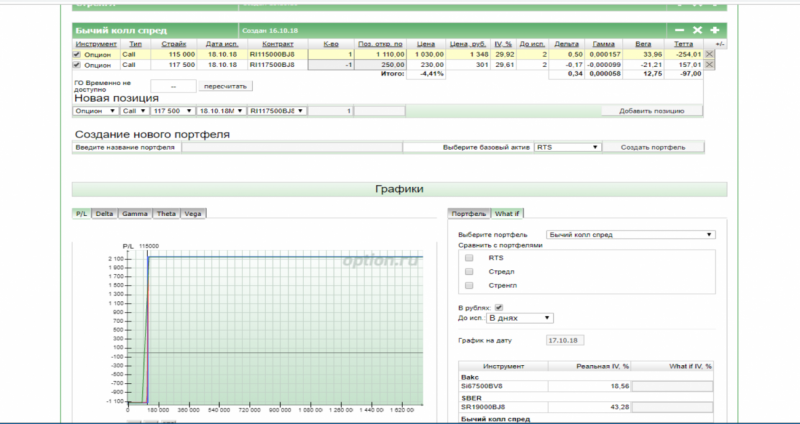This screenshot has width=800, height=424.
Task: Click the plus icon in portfolio header
Action: 715,31
